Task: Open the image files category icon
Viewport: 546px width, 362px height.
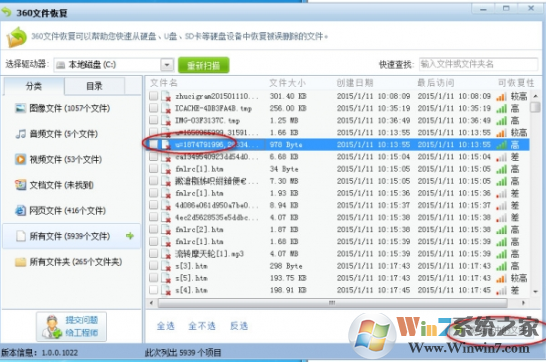Action: (x=21, y=108)
